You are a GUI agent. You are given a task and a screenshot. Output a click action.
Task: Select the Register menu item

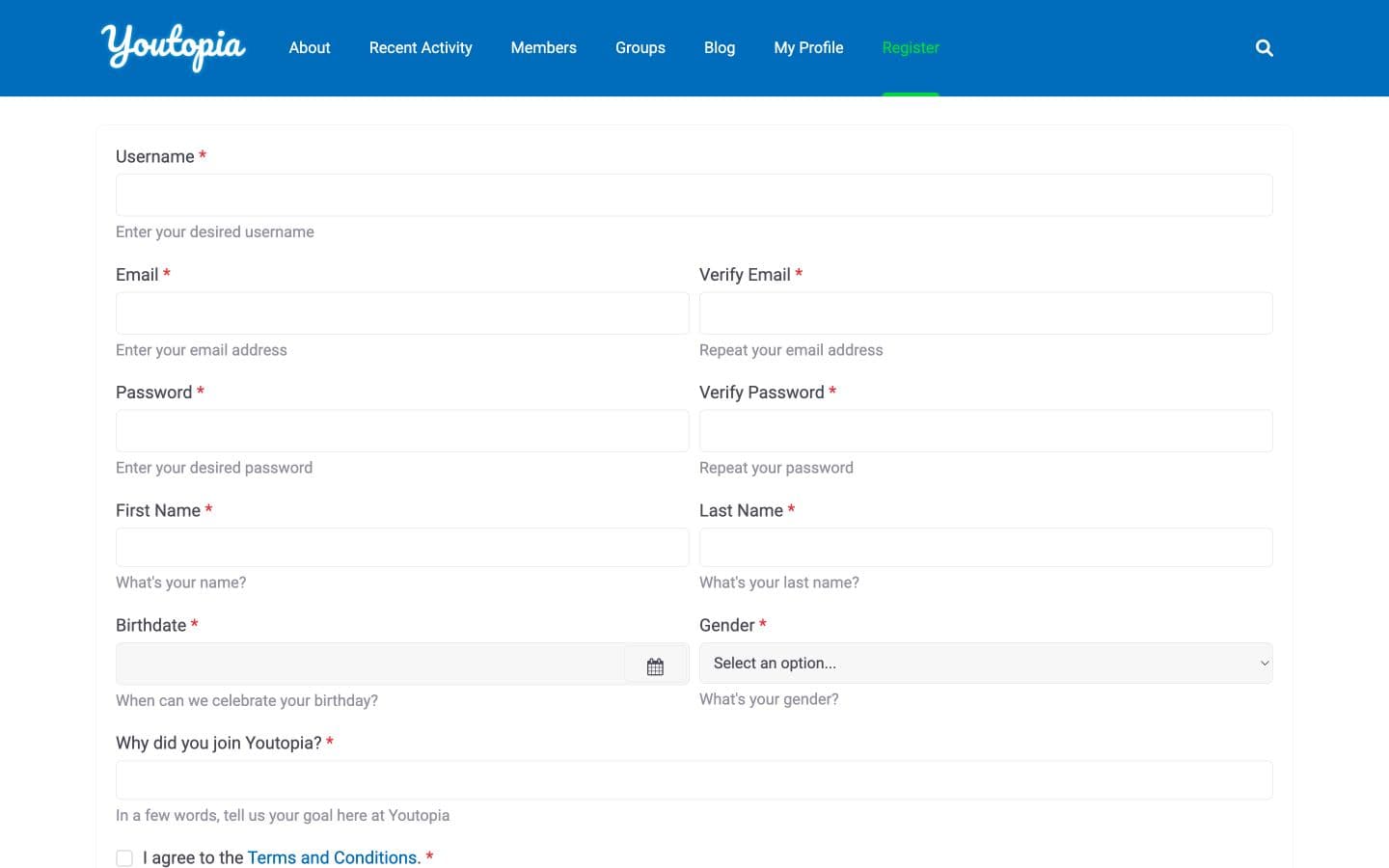pyautogui.click(x=911, y=47)
